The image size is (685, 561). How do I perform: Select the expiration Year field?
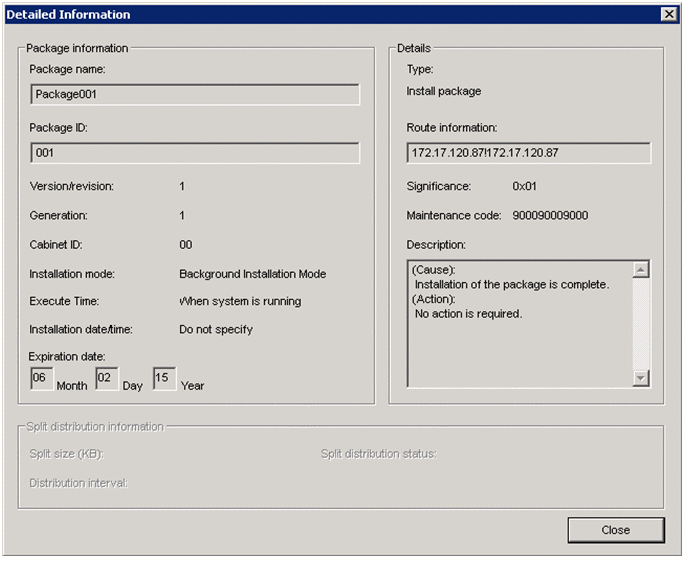tap(164, 379)
